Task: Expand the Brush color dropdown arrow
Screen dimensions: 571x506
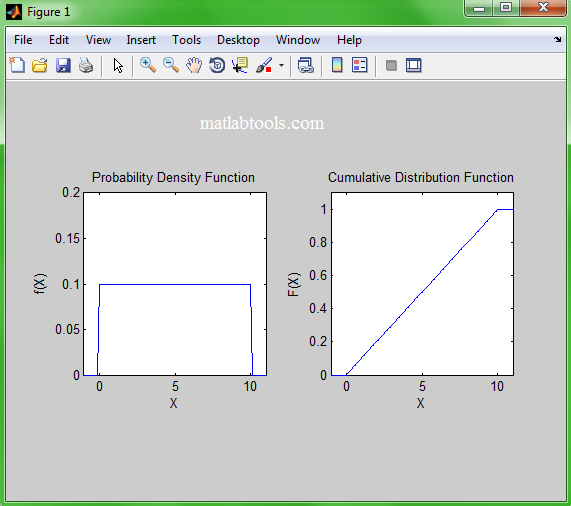Action: [x=281, y=66]
